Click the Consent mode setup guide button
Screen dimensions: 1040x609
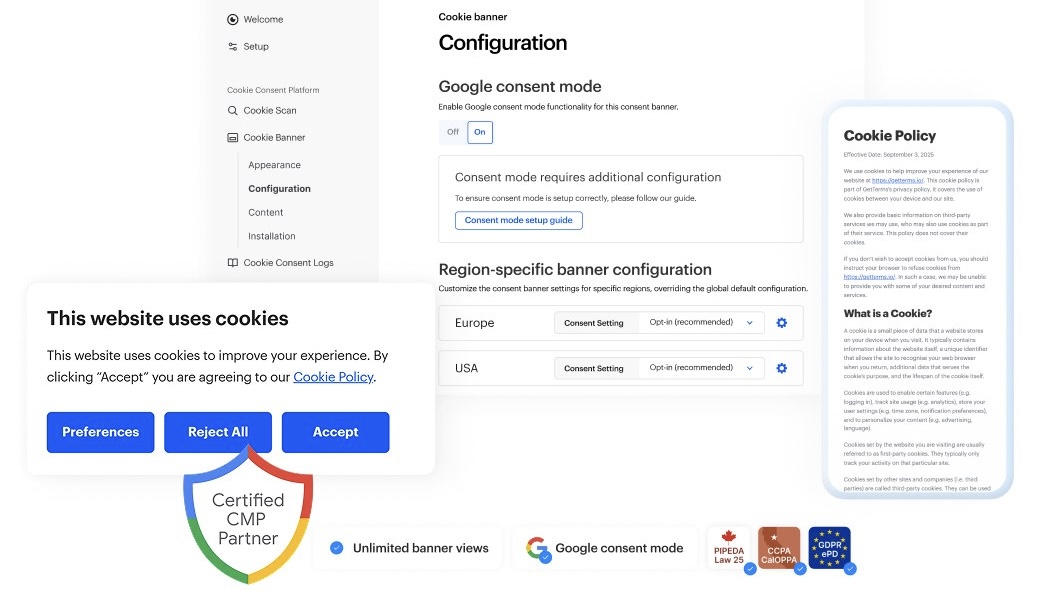click(518, 220)
